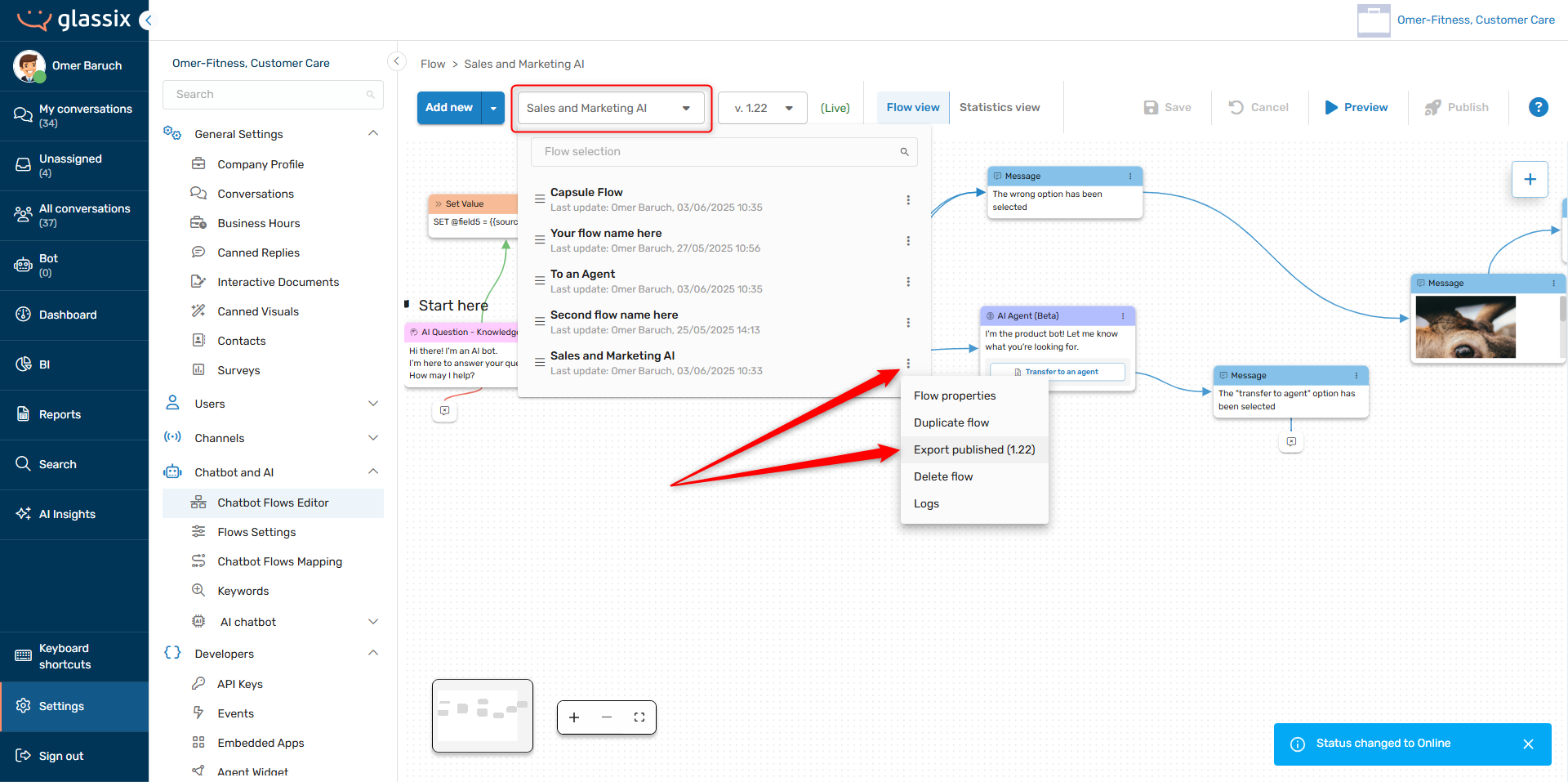Select Logs from context menu
This screenshot has width=1568, height=782.
tap(974, 503)
